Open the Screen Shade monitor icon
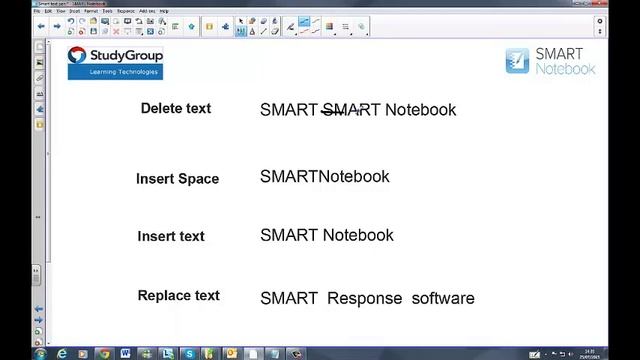The width and height of the screenshot is (640, 360). coord(128,21)
